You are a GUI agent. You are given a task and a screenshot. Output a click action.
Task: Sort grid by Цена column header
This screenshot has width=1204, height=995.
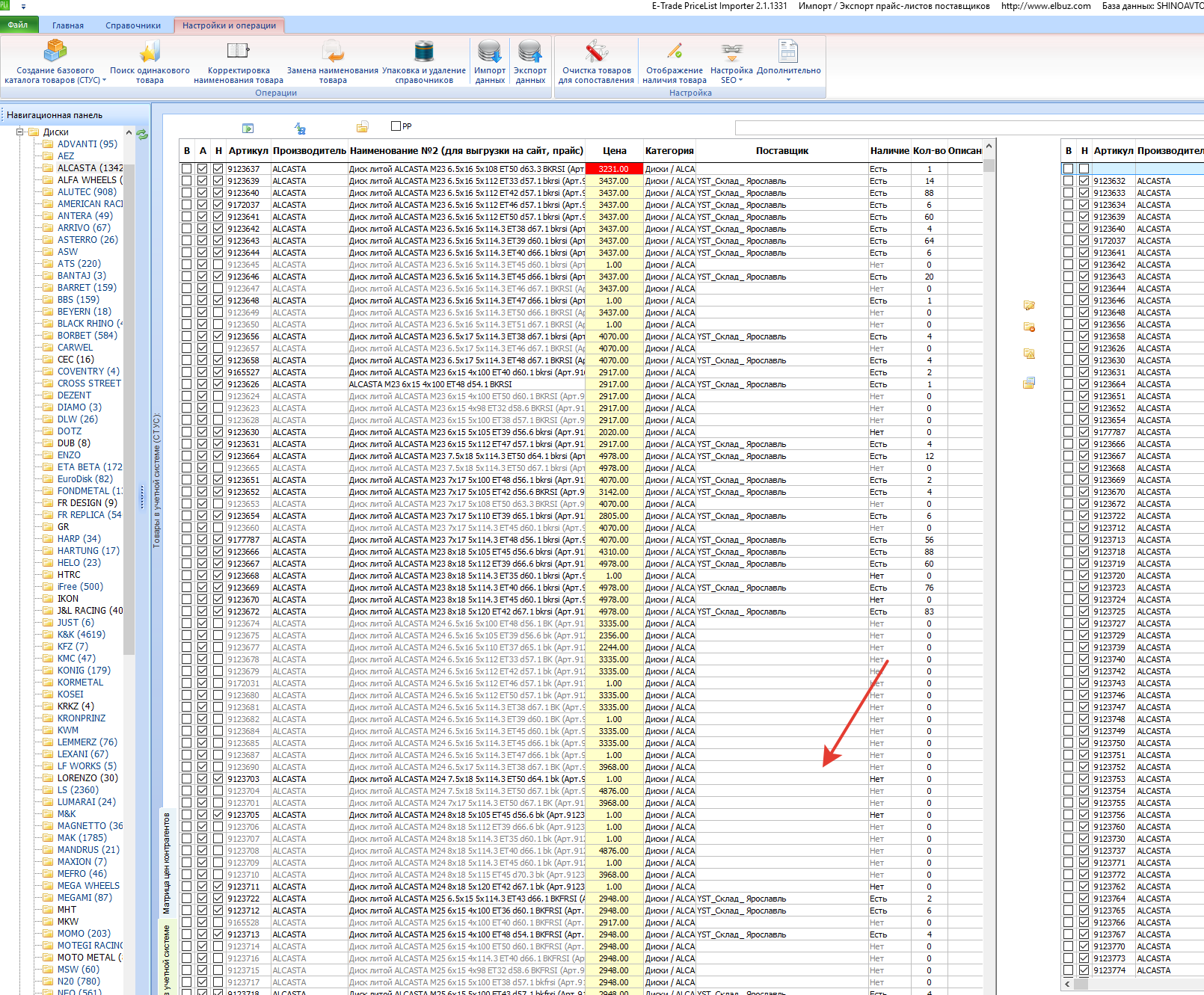coord(614,151)
